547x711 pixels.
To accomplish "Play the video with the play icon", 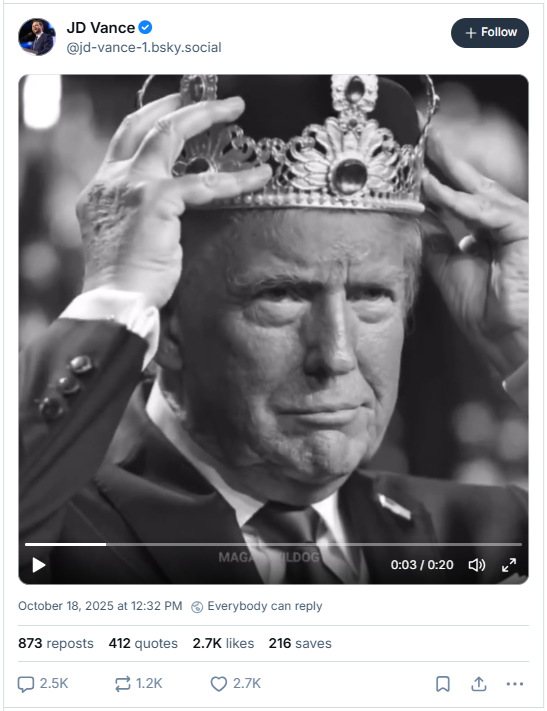I will click(39, 565).
